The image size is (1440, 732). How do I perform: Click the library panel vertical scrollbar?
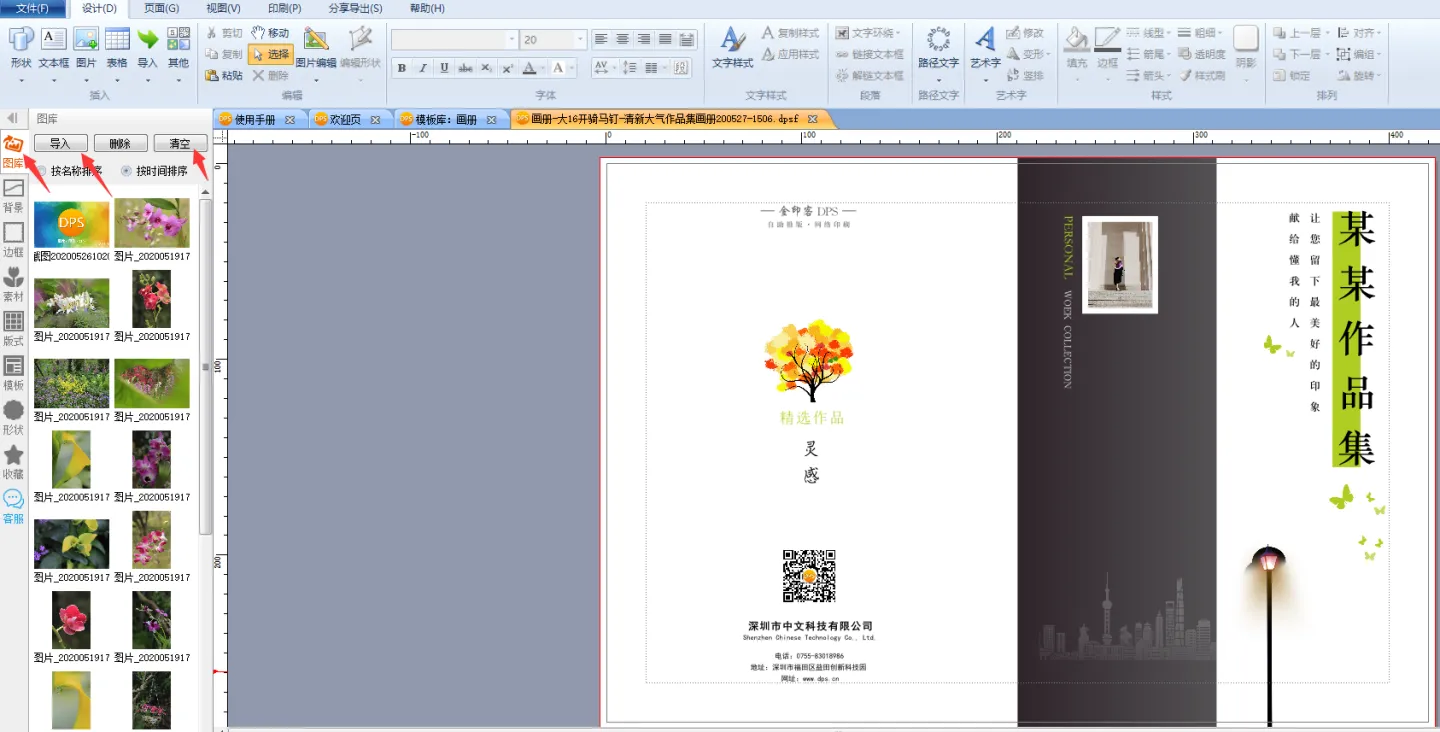coord(206,365)
